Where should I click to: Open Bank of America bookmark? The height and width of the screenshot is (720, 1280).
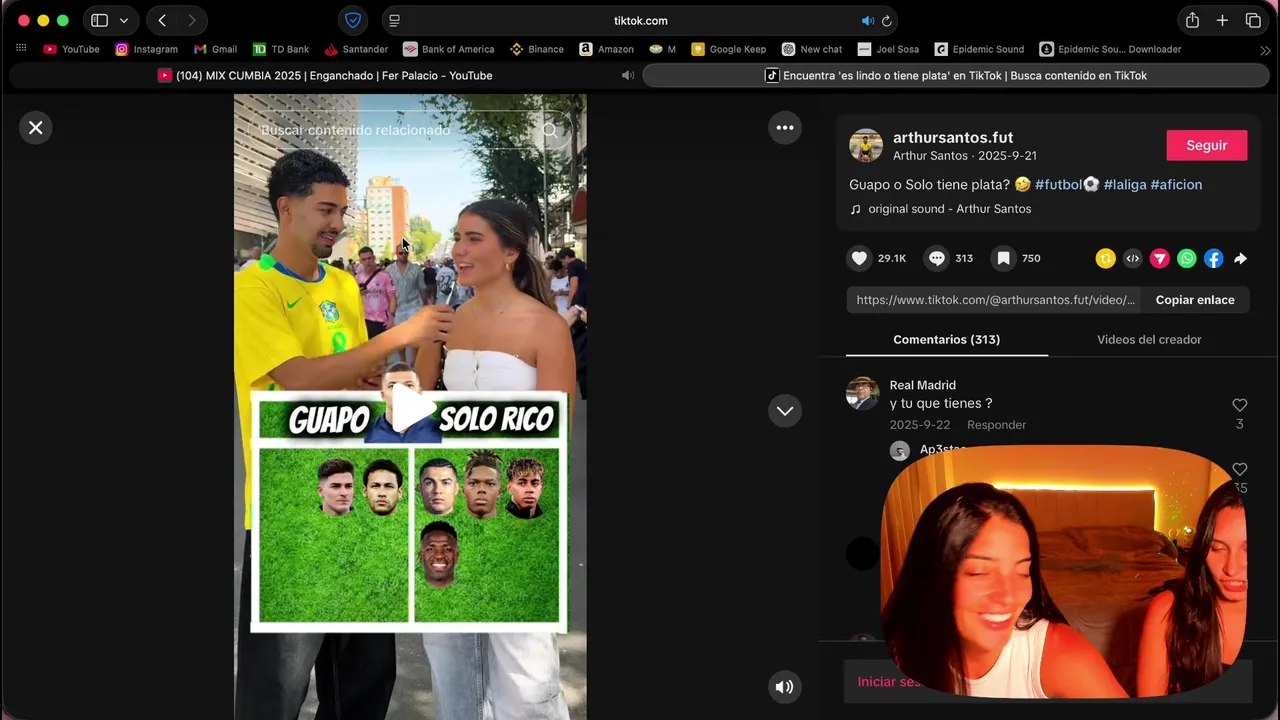tap(448, 49)
